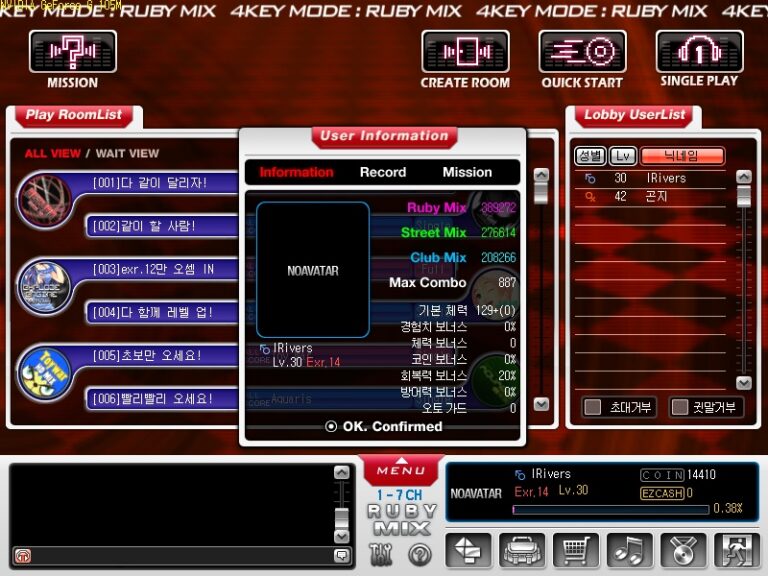Click room list scroll down arrow
The image size is (768, 576).
[541, 404]
